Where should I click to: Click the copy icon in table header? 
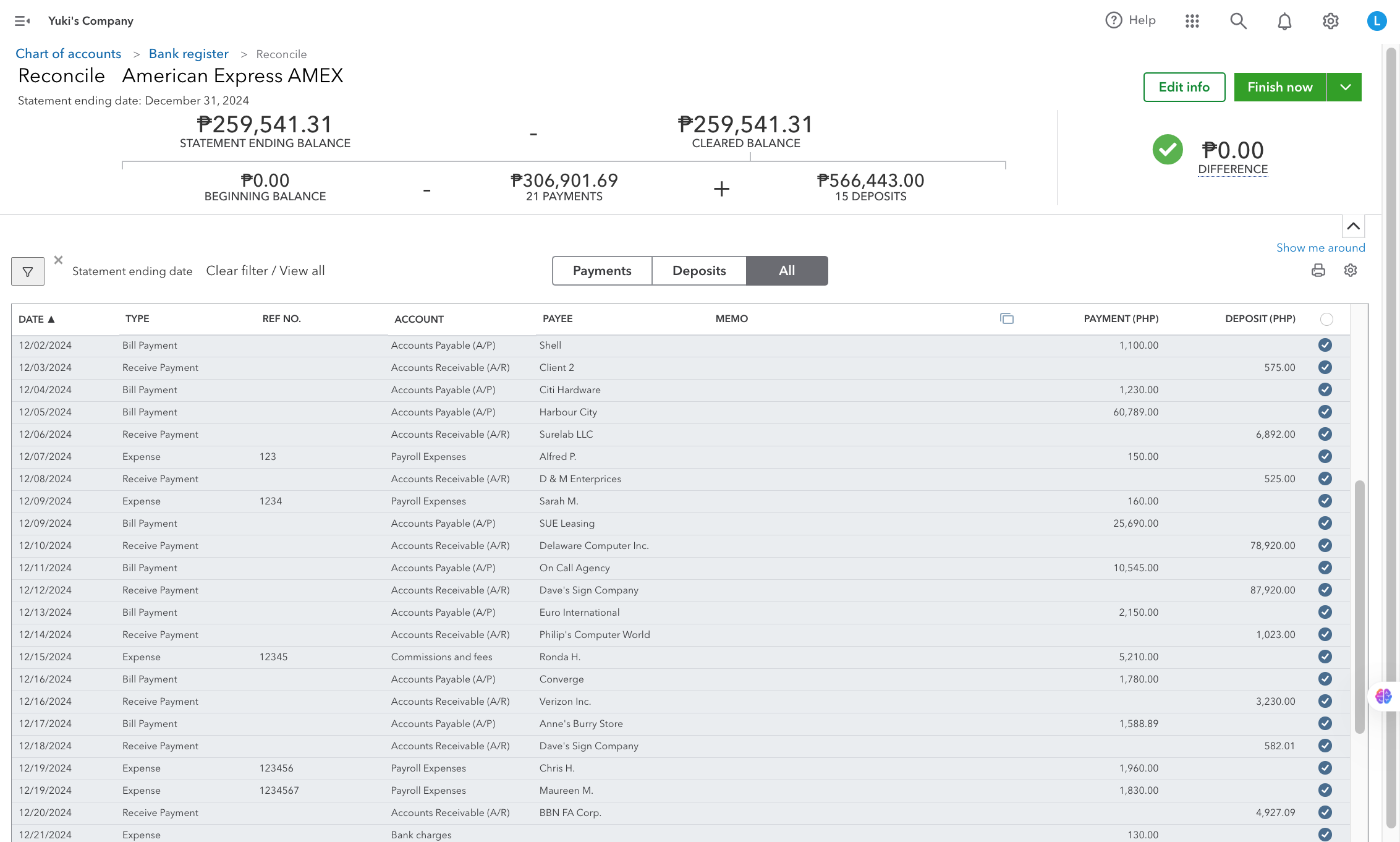(1007, 319)
